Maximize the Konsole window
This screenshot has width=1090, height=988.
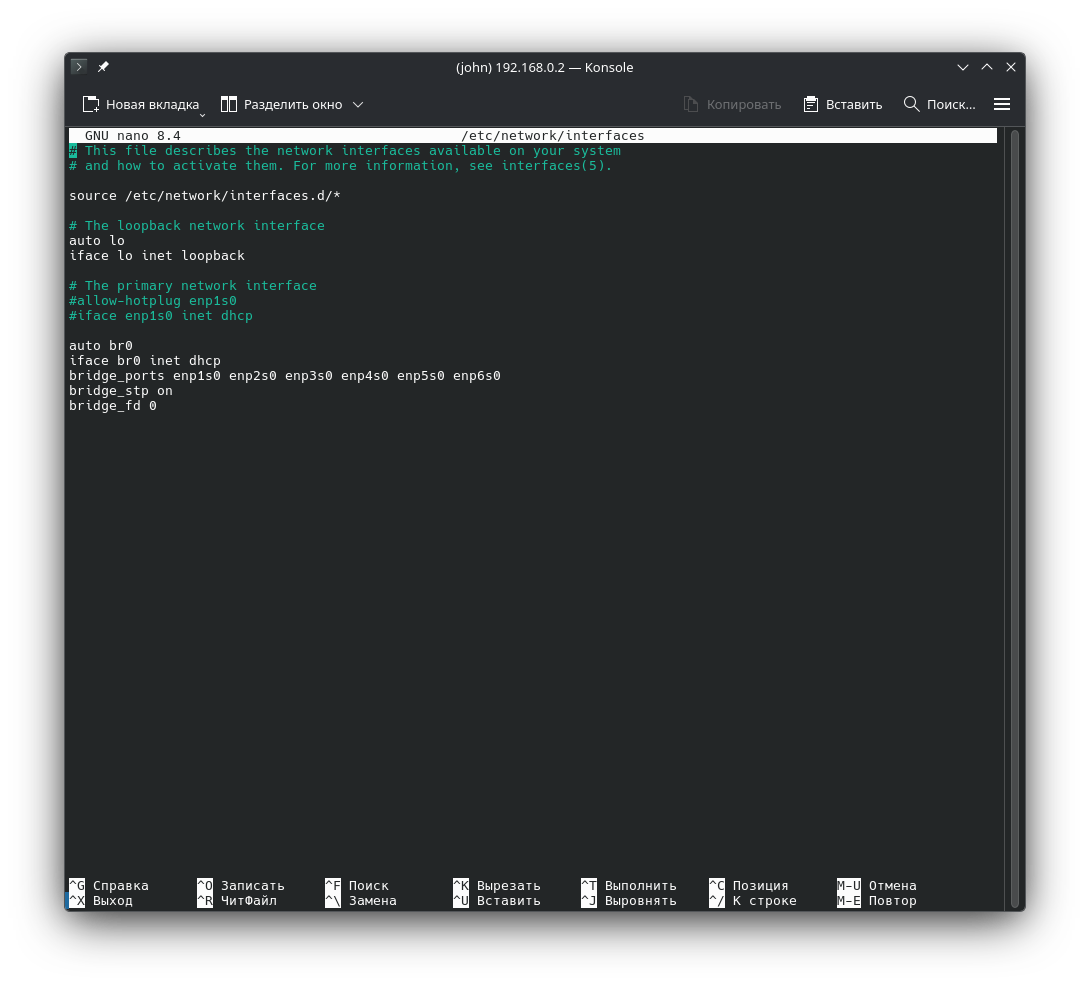tap(987, 67)
